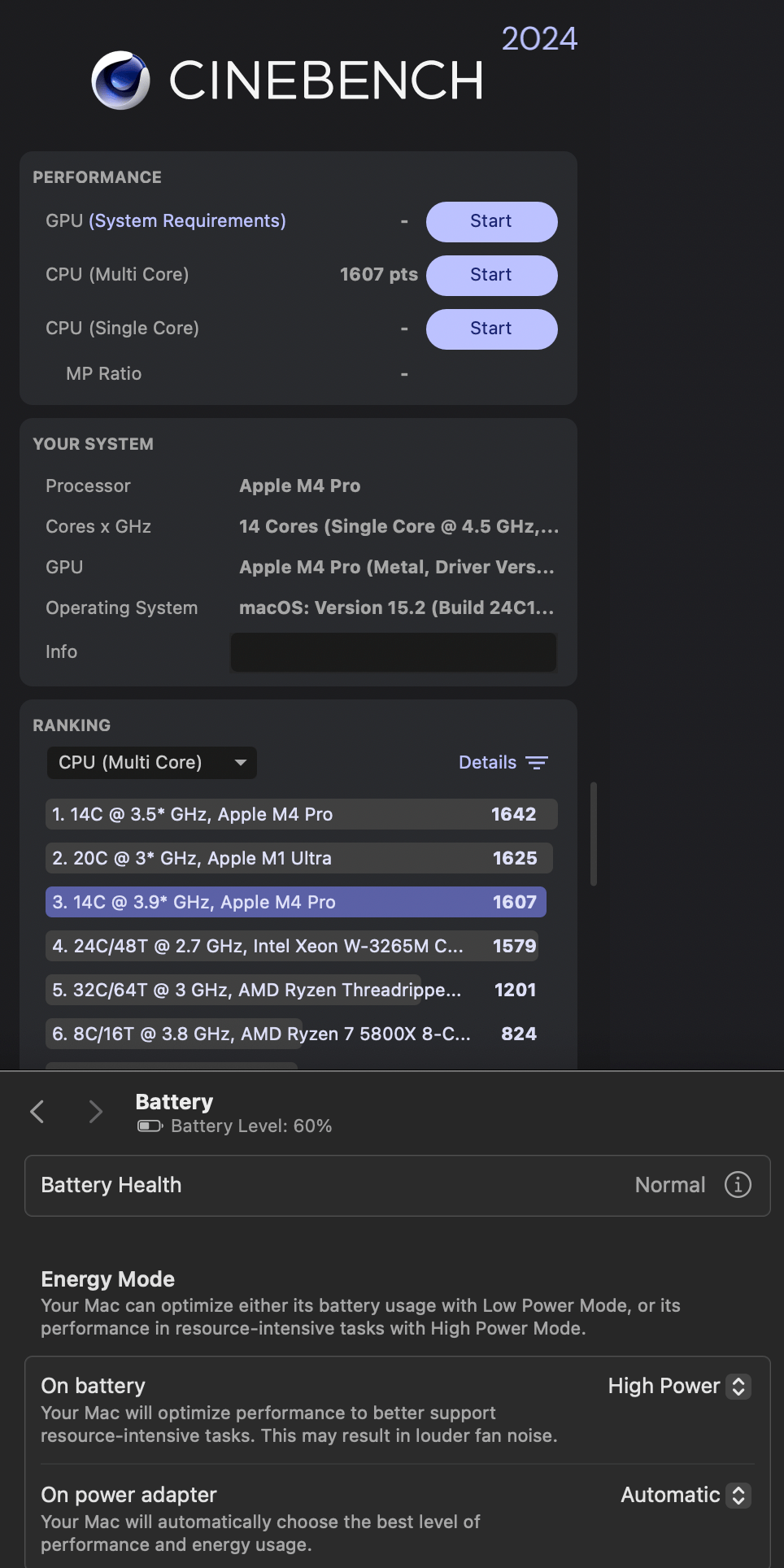Click the Details link in Ranking
The height and width of the screenshot is (1568, 784).
click(487, 763)
